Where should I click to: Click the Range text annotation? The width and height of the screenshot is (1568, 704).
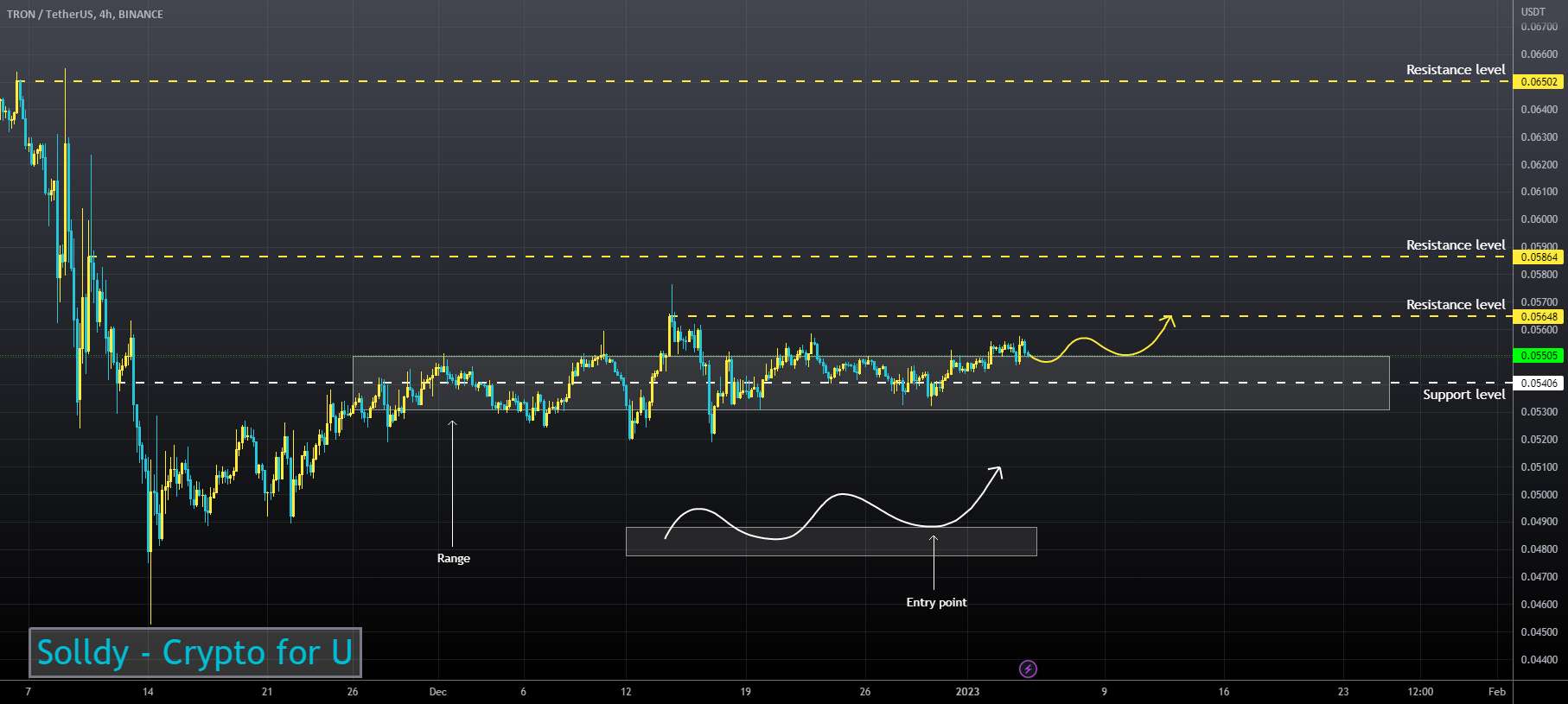click(x=453, y=559)
